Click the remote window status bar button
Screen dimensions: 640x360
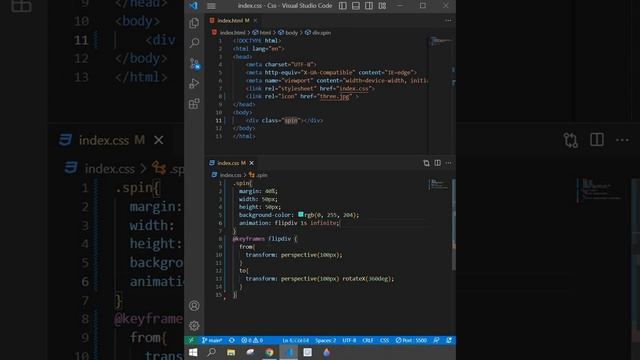tap(191, 340)
